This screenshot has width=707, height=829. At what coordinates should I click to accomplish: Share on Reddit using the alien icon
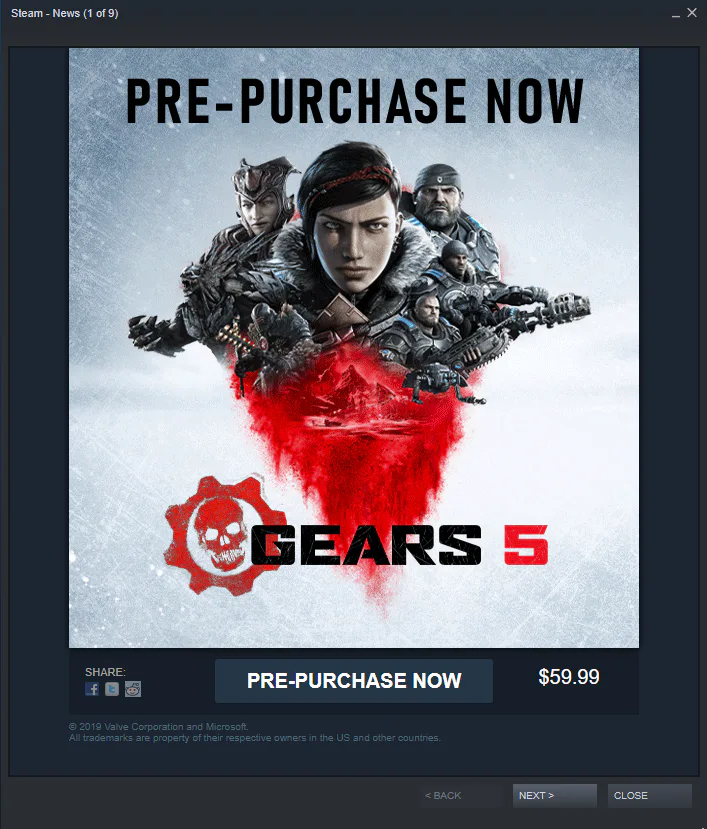[x=133, y=689]
